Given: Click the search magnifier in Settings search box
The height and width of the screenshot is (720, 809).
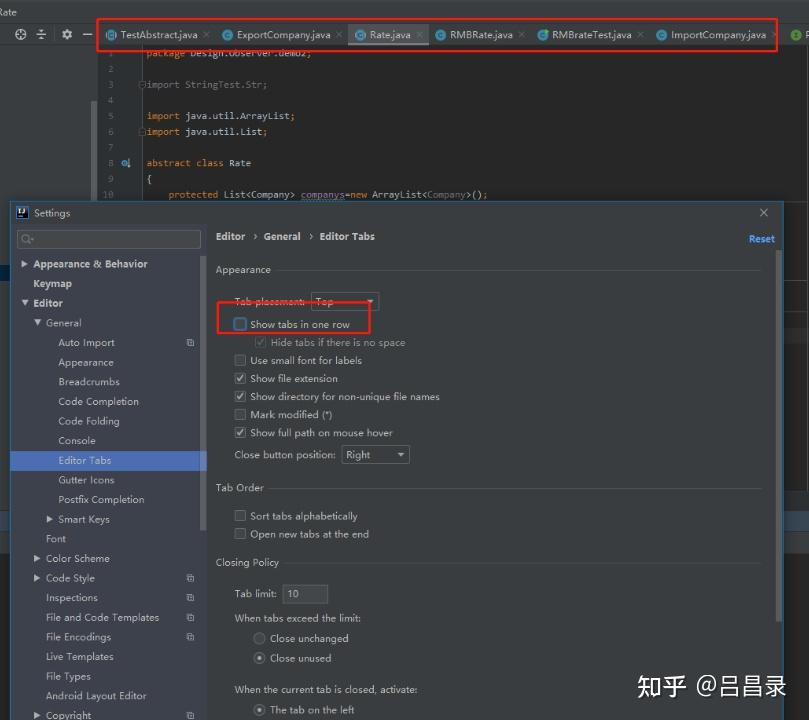Looking at the screenshot, I should click(x=26, y=238).
